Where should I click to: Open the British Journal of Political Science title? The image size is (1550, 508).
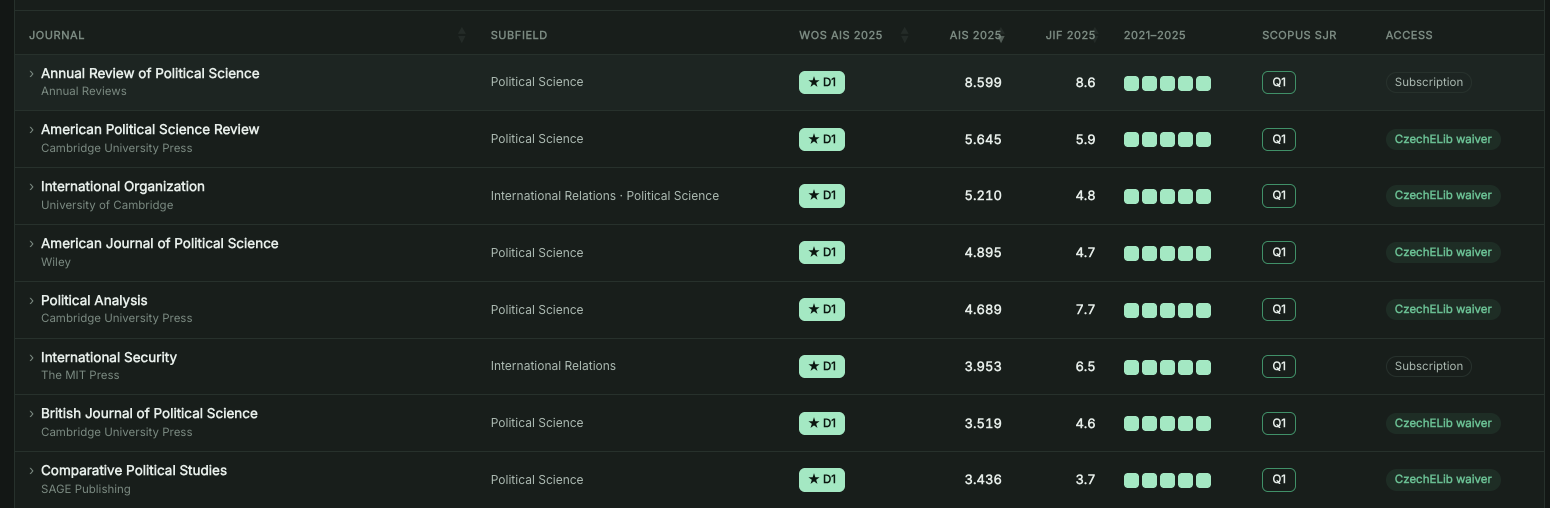[x=149, y=413]
